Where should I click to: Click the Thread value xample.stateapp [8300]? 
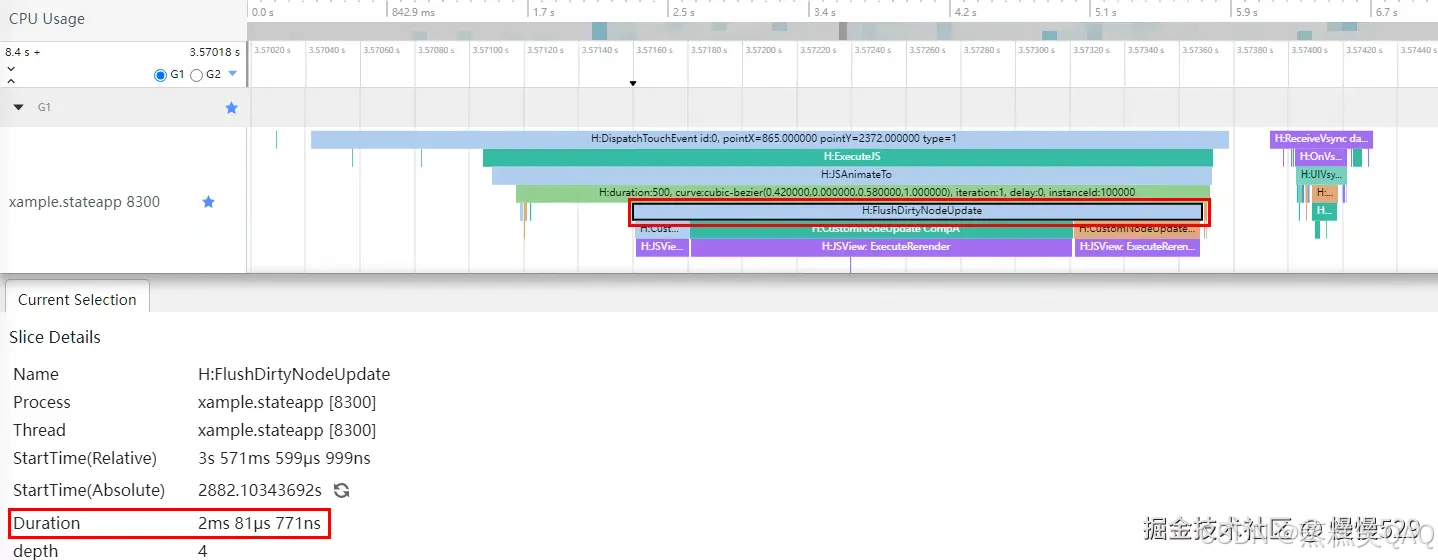click(287, 430)
